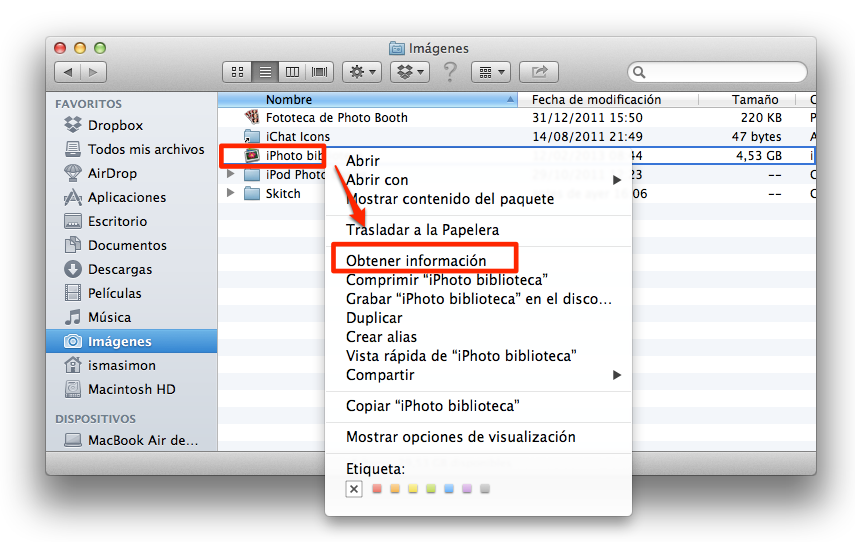The image size is (855, 542).
Task: Apply the yellow label color
Action: [413, 489]
